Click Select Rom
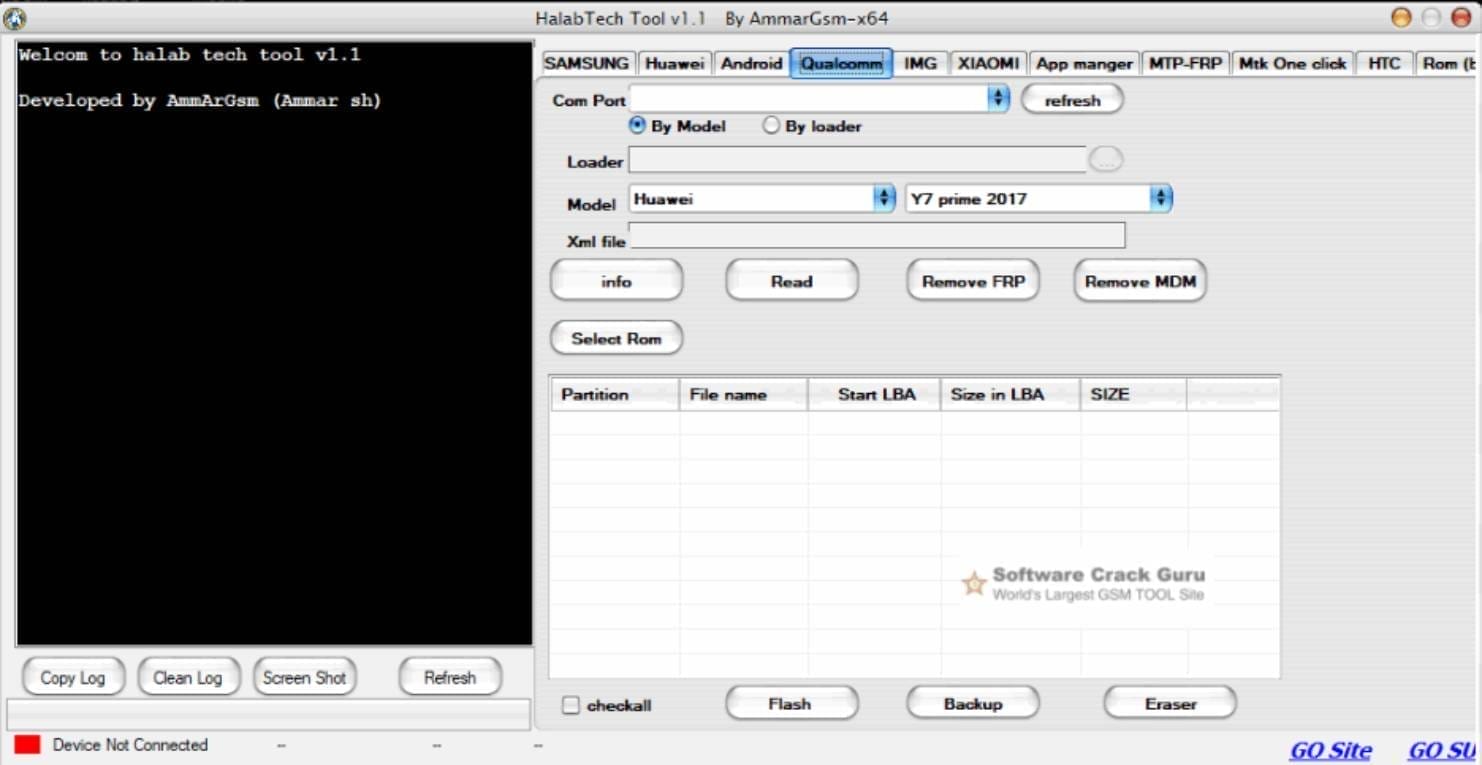Image resolution: width=1482 pixels, height=765 pixels. 616,338
